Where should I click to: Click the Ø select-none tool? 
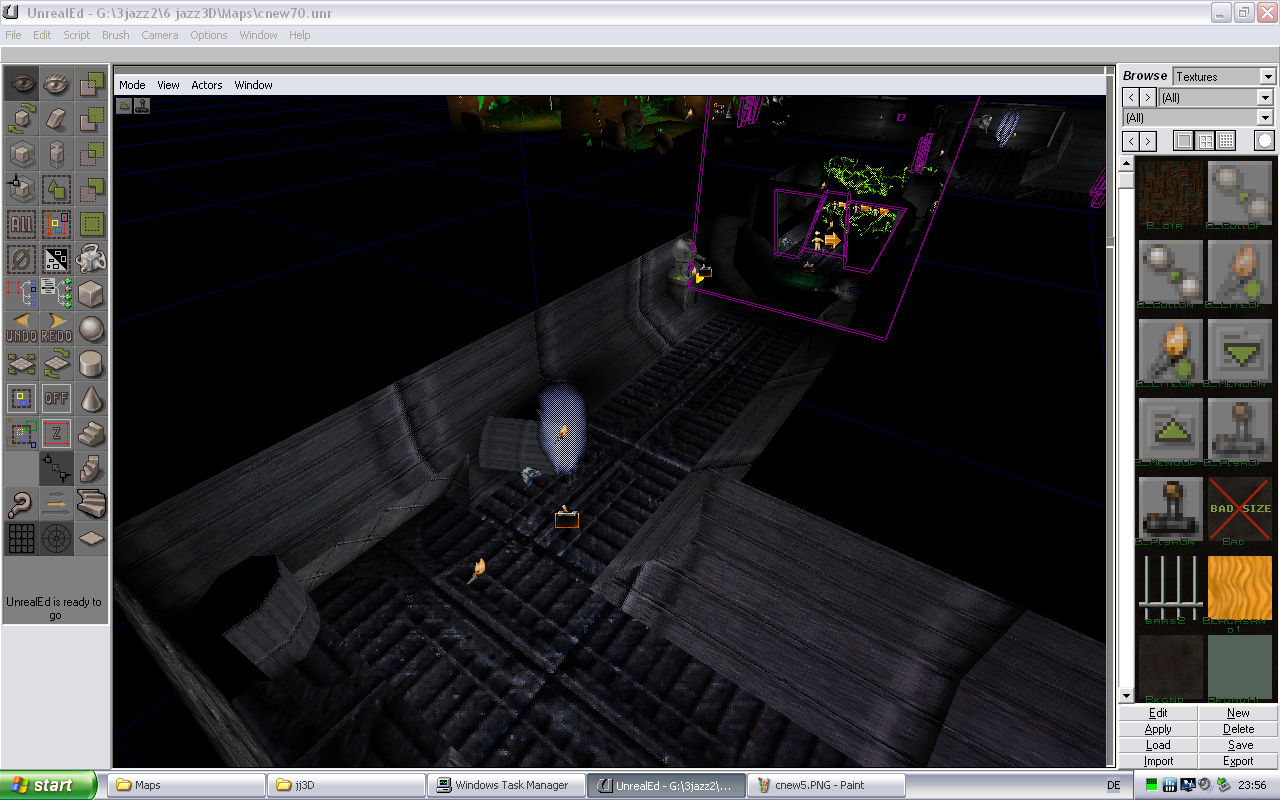tap(22, 259)
